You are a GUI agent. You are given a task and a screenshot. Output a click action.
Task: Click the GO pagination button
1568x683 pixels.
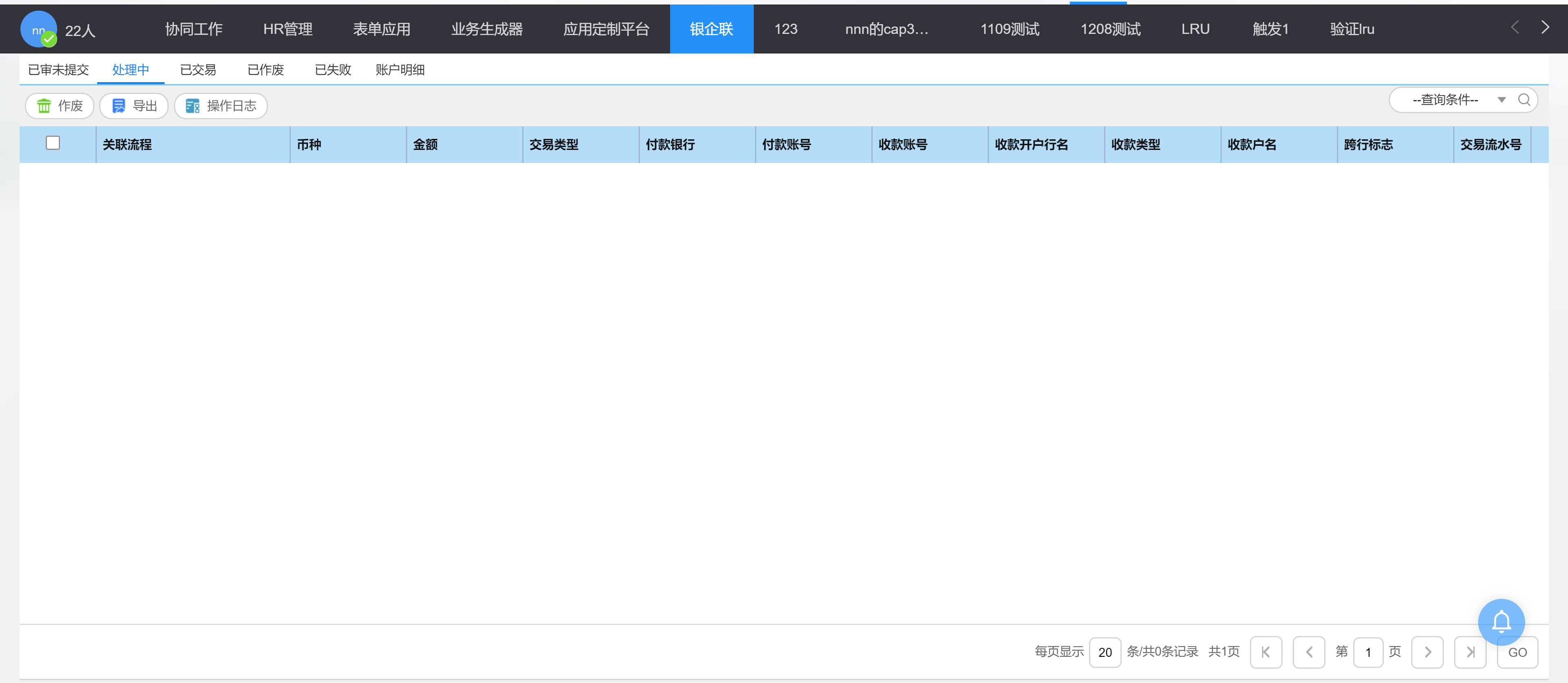point(1517,652)
